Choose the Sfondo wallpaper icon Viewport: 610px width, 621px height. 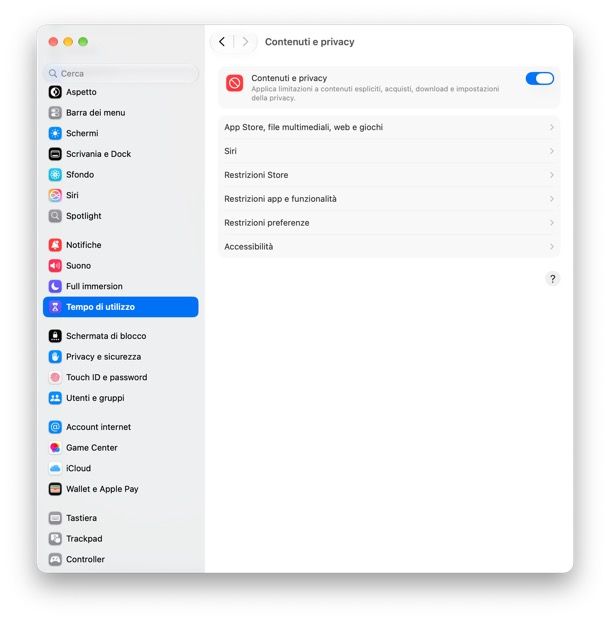point(55,174)
